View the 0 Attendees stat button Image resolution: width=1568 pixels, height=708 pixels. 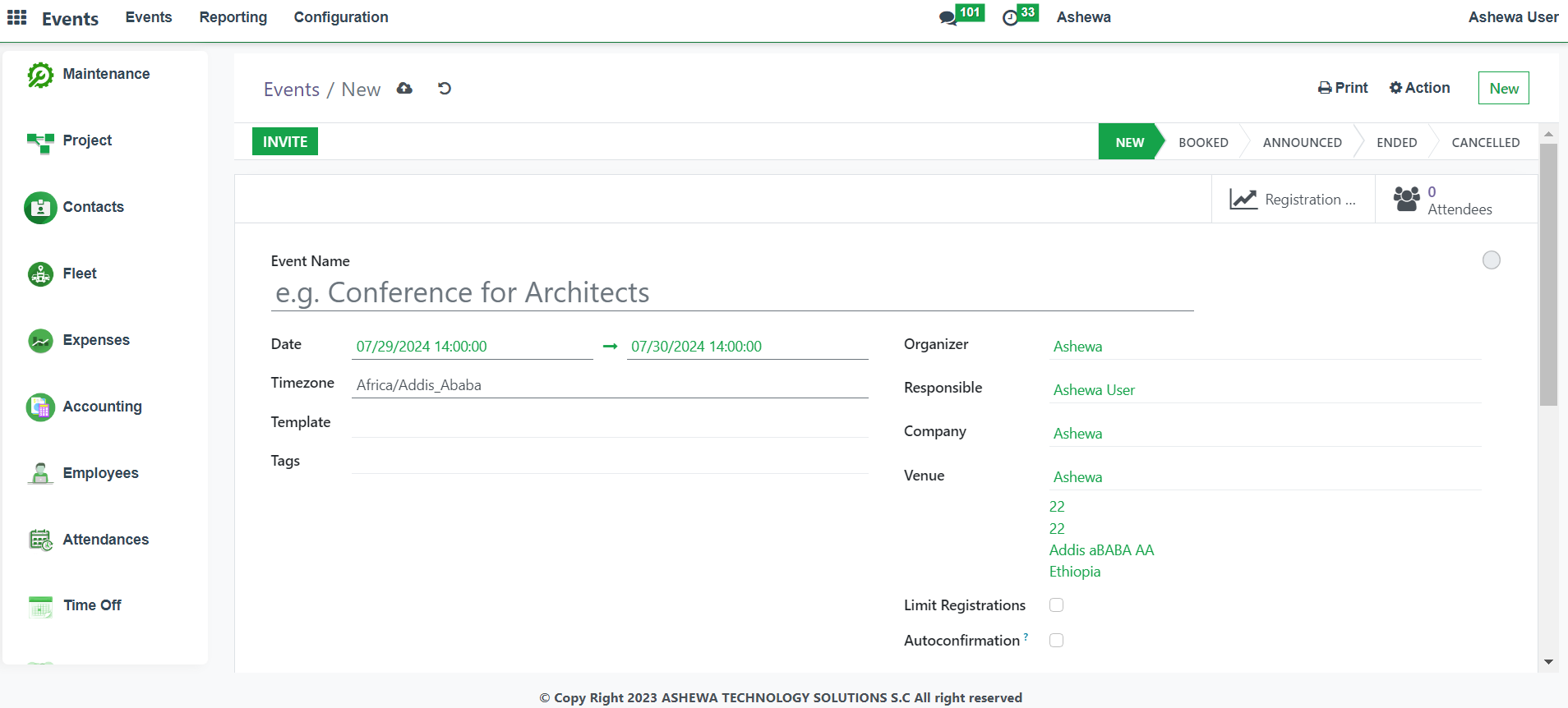point(1456,200)
